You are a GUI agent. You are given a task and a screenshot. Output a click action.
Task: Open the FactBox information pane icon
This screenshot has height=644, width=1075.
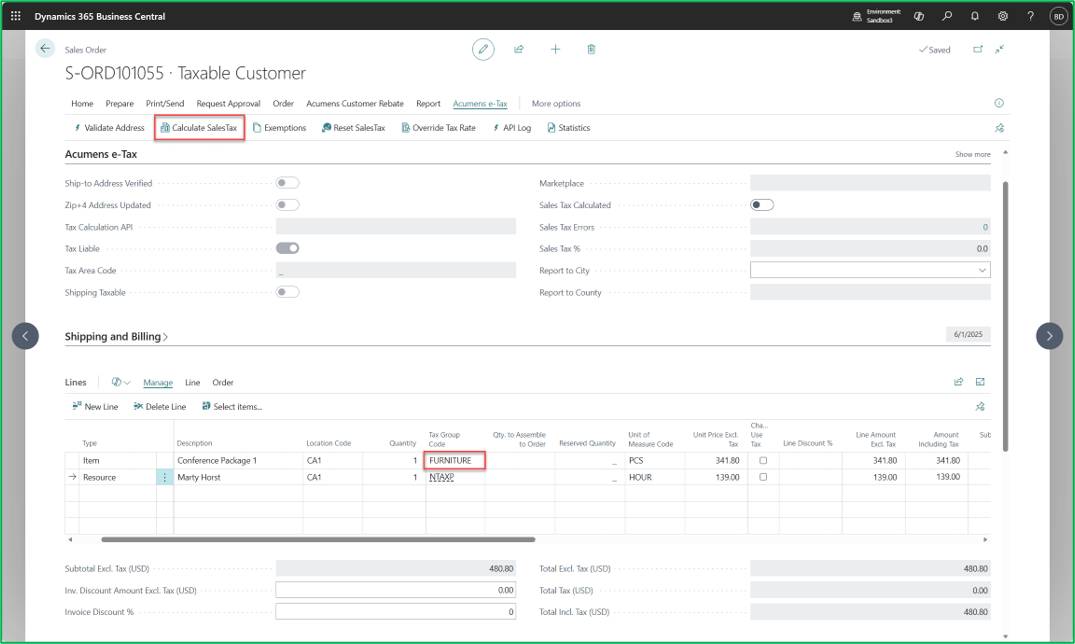coord(999,103)
